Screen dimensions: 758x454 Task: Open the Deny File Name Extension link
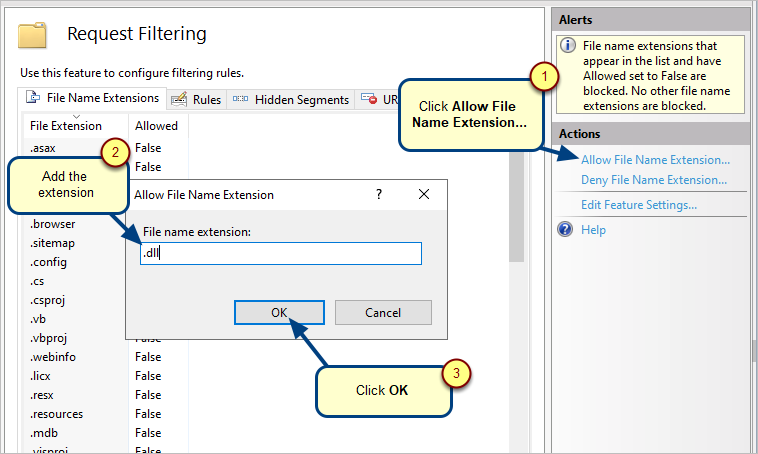click(x=654, y=180)
